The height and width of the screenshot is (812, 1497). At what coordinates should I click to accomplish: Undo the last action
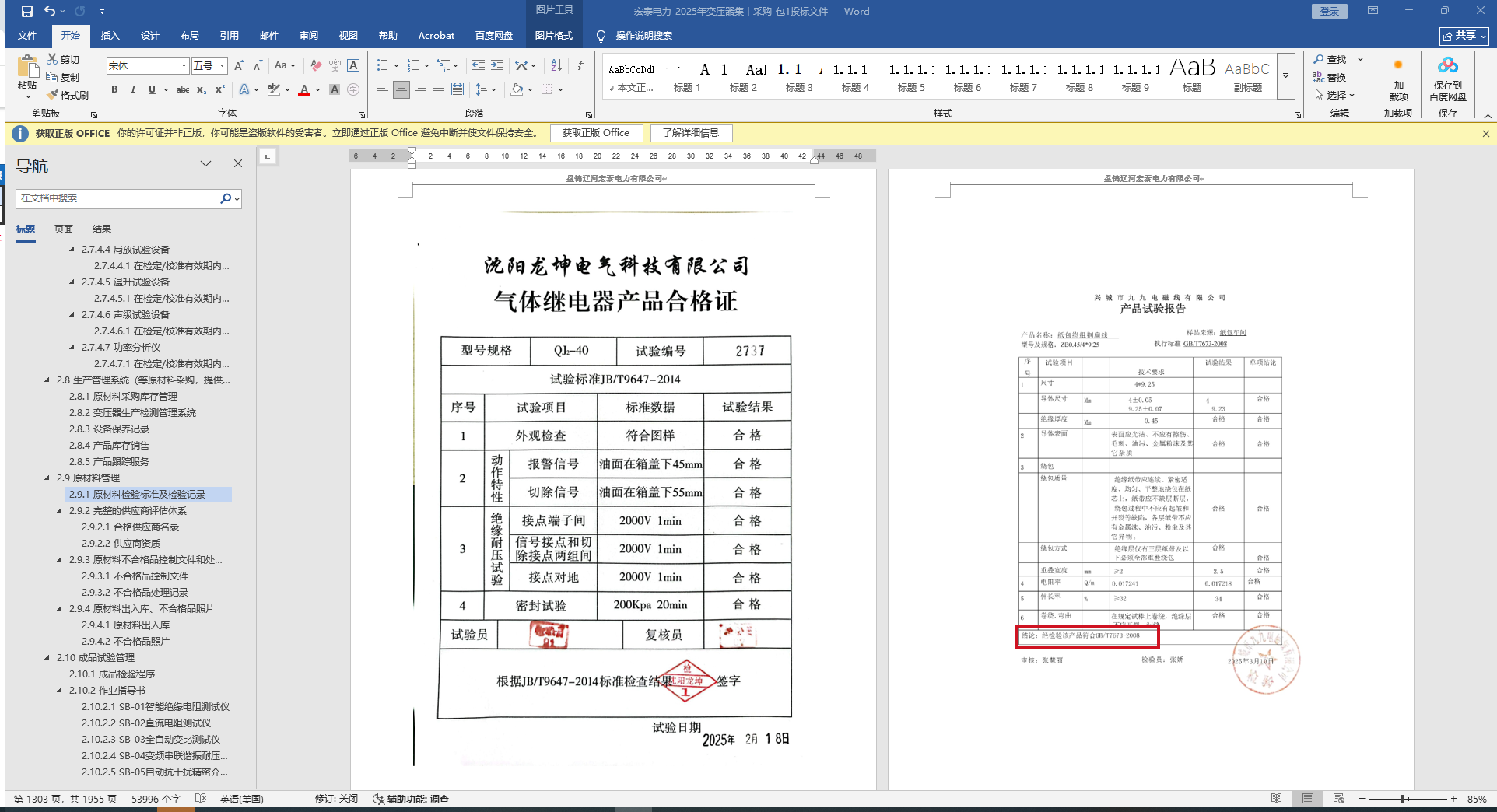[50, 12]
